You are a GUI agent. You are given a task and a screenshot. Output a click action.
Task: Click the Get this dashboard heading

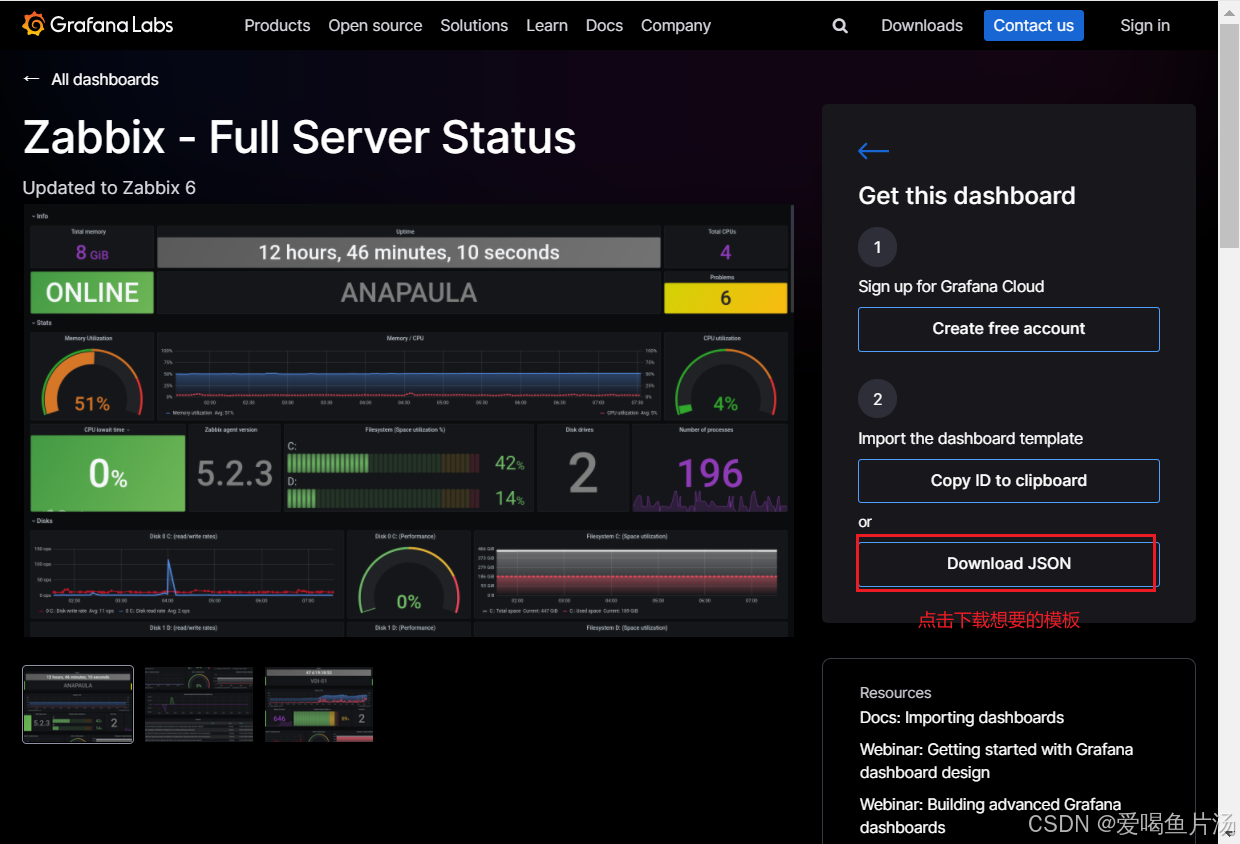click(967, 196)
